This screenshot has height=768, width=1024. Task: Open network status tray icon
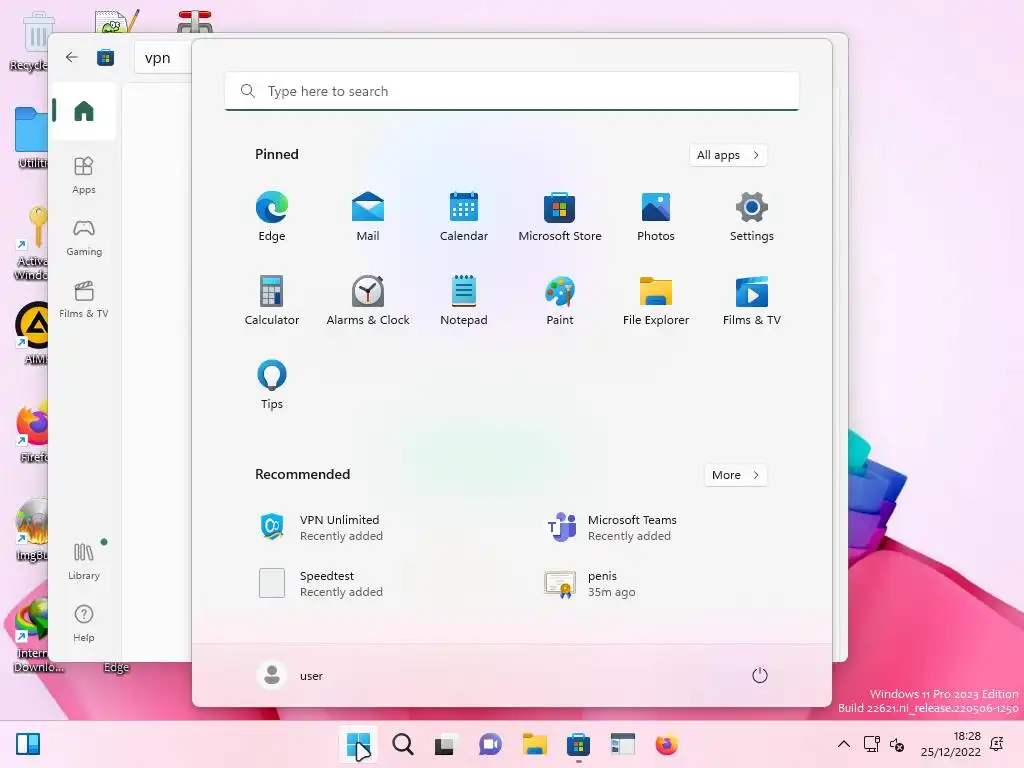(x=871, y=744)
